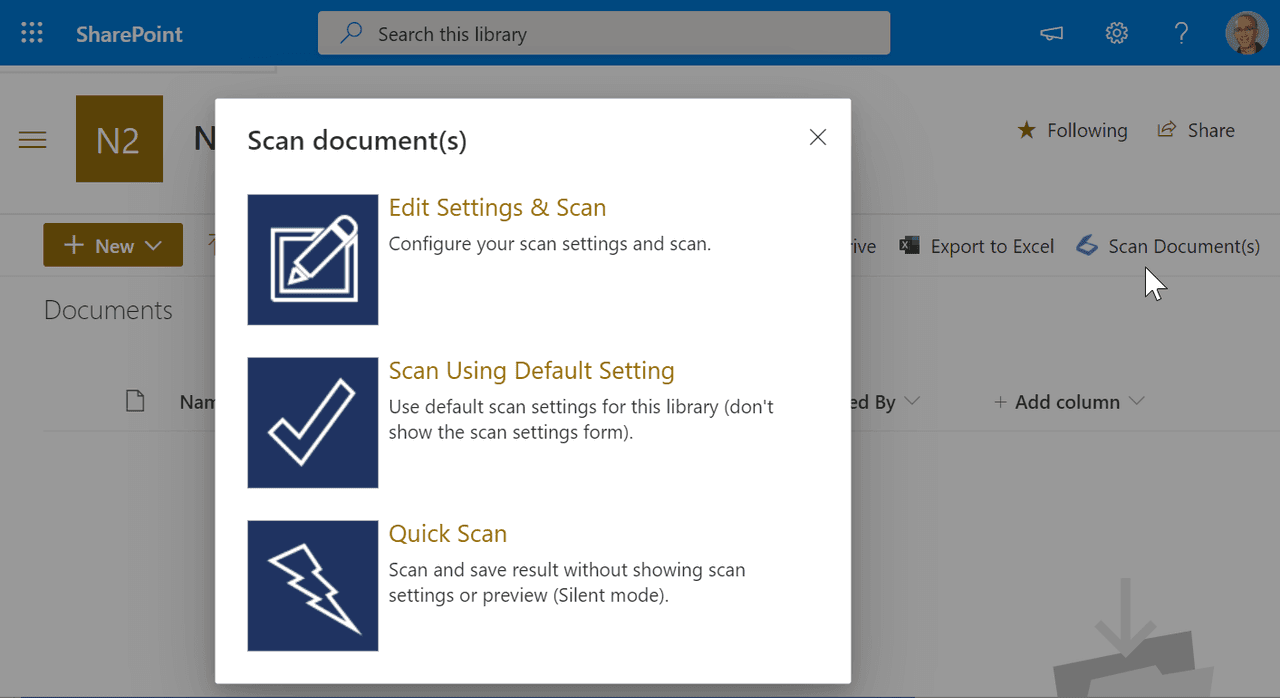Click the Scan Document(s) command

pyautogui.click(x=1168, y=246)
